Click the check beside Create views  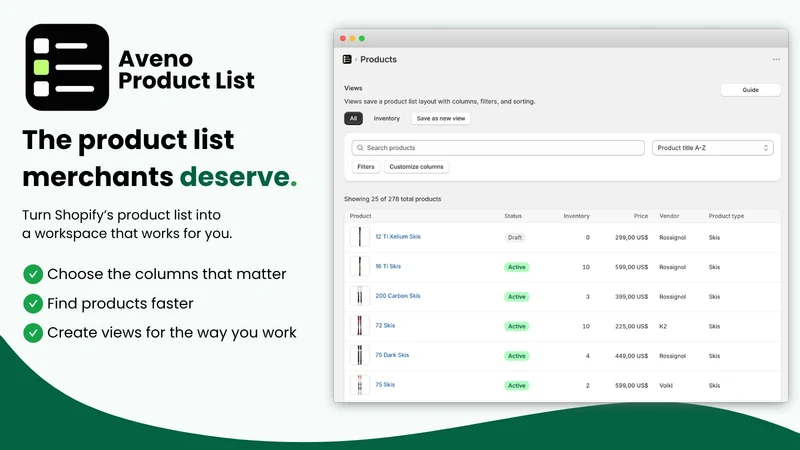[x=33, y=333]
